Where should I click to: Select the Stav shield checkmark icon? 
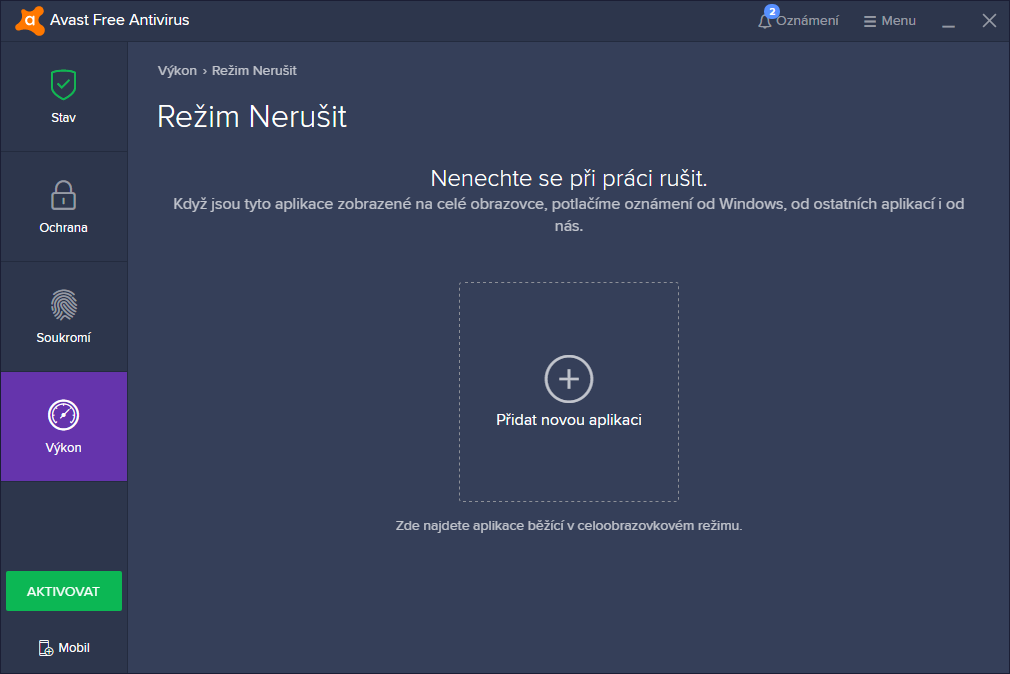[64, 85]
